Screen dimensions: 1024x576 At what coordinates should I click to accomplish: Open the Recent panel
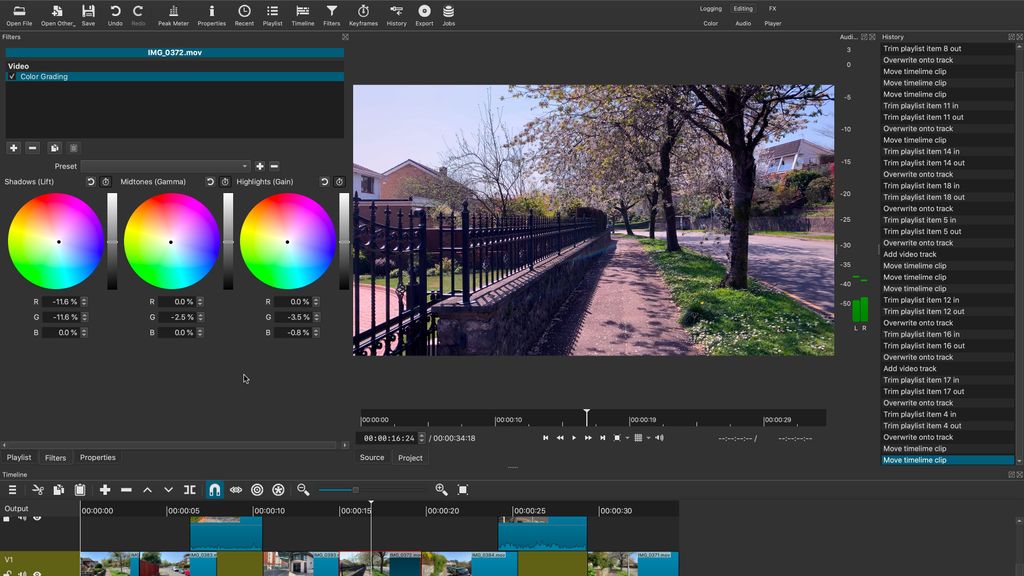pos(243,13)
